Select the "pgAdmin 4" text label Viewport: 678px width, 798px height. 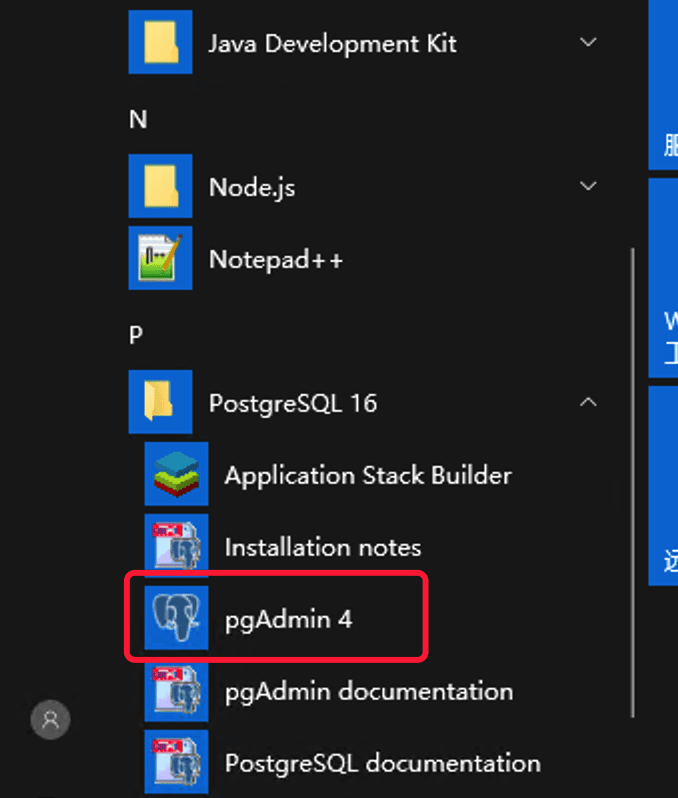click(x=288, y=620)
